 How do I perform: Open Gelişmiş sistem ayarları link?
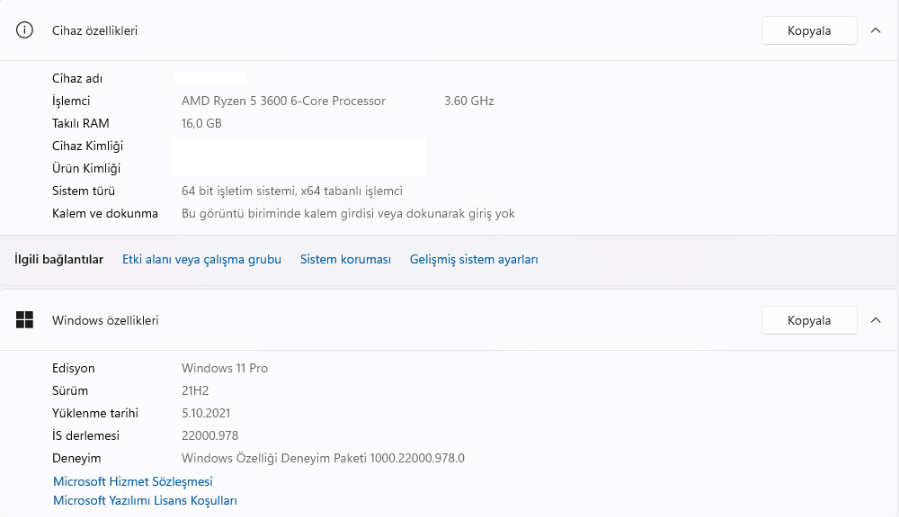474,259
